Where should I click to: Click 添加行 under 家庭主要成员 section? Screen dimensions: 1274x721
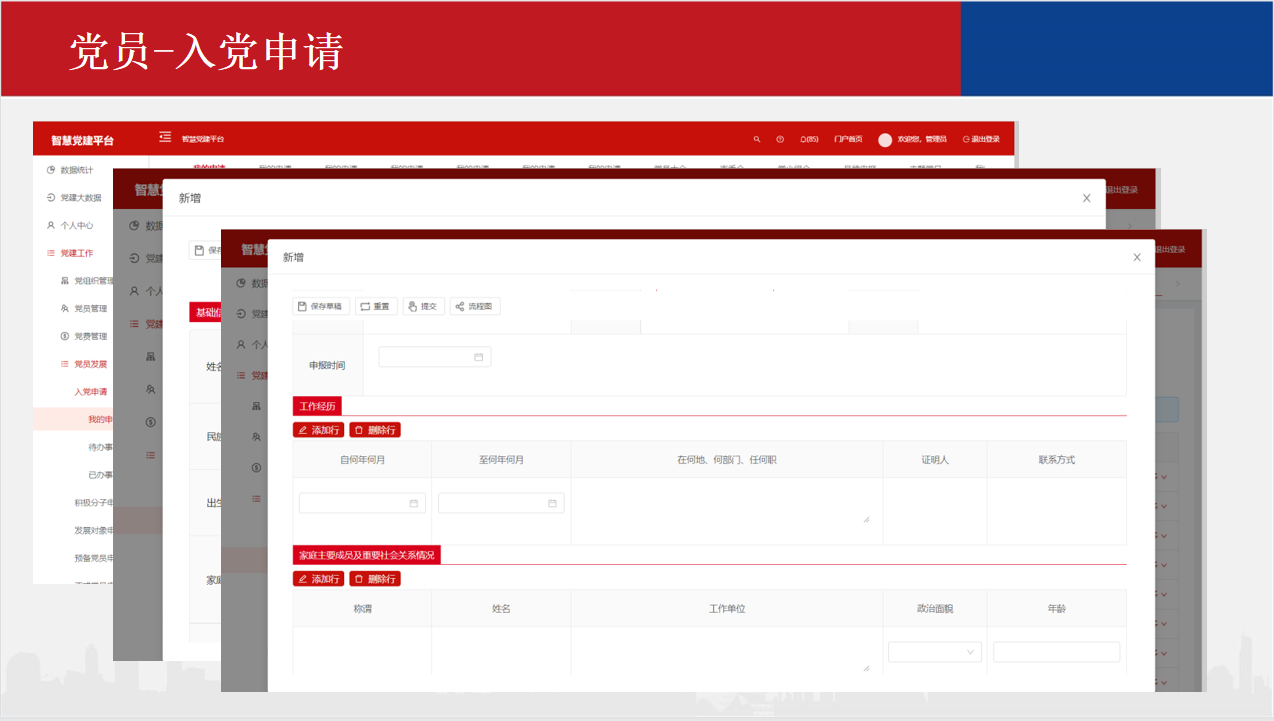click(319, 579)
